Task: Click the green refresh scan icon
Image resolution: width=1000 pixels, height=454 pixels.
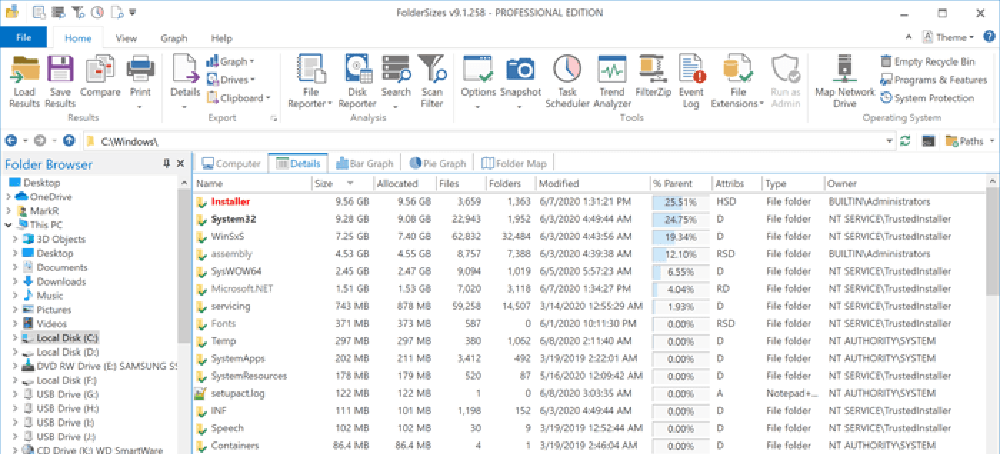Action: click(905, 141)
